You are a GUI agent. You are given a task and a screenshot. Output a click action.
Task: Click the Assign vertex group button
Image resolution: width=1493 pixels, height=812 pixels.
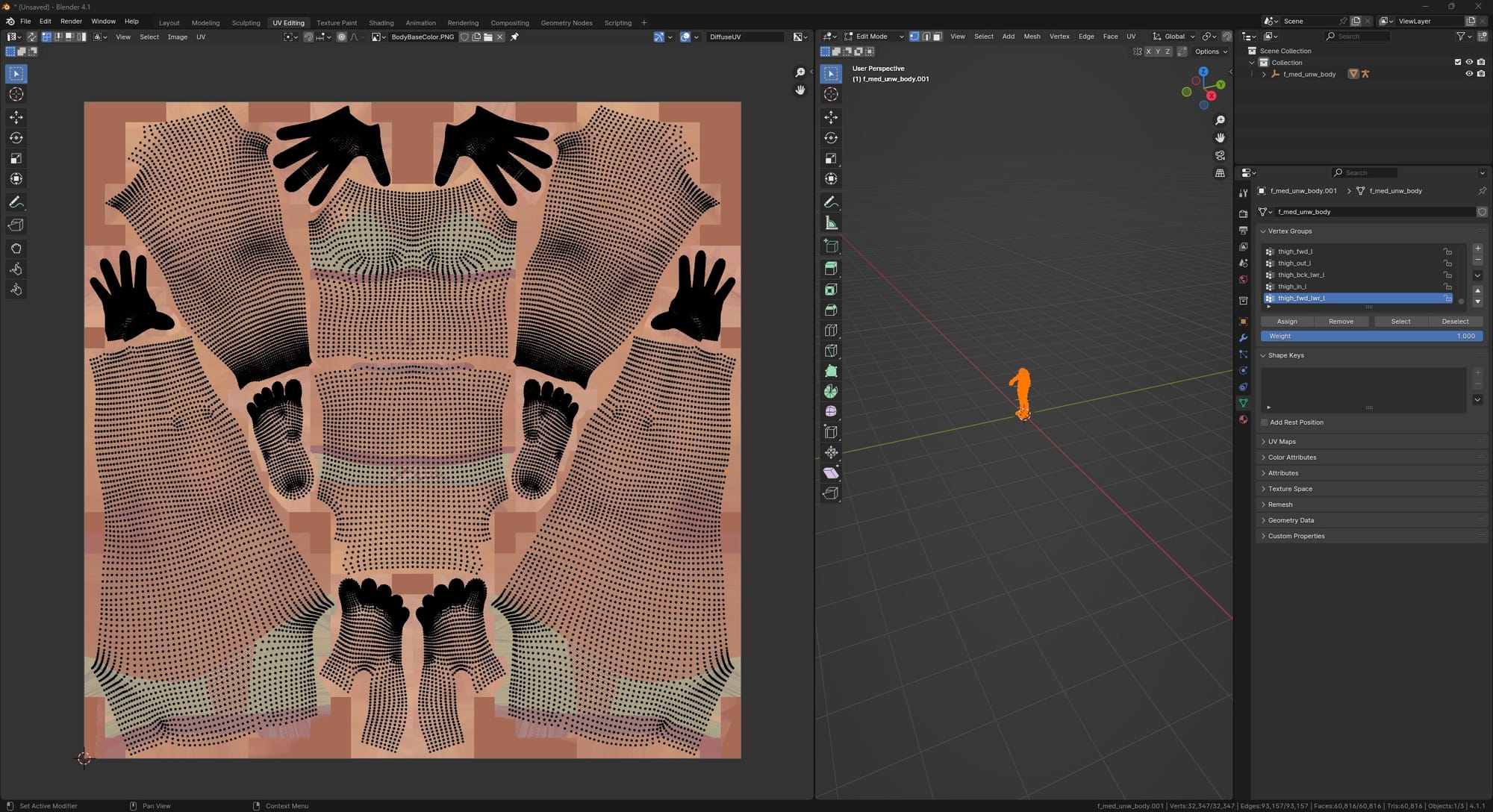(x=1287, y=322)
